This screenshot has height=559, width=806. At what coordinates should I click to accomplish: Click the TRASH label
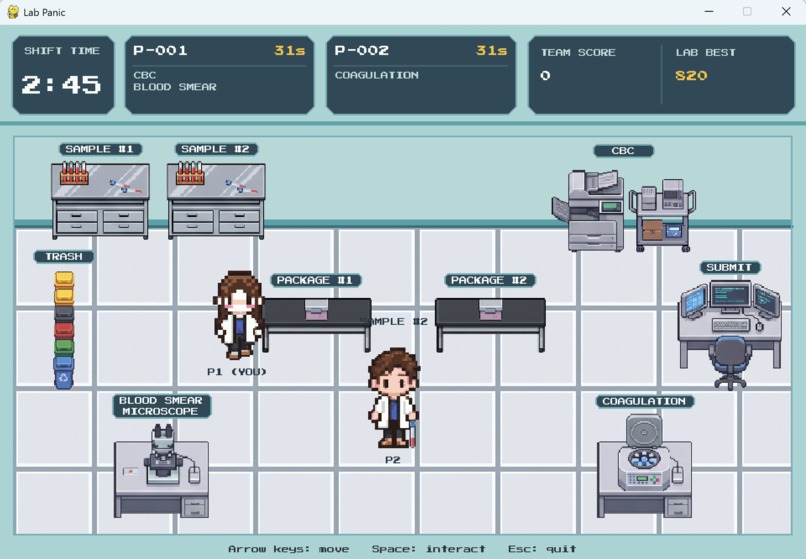(x=64, y=256)
